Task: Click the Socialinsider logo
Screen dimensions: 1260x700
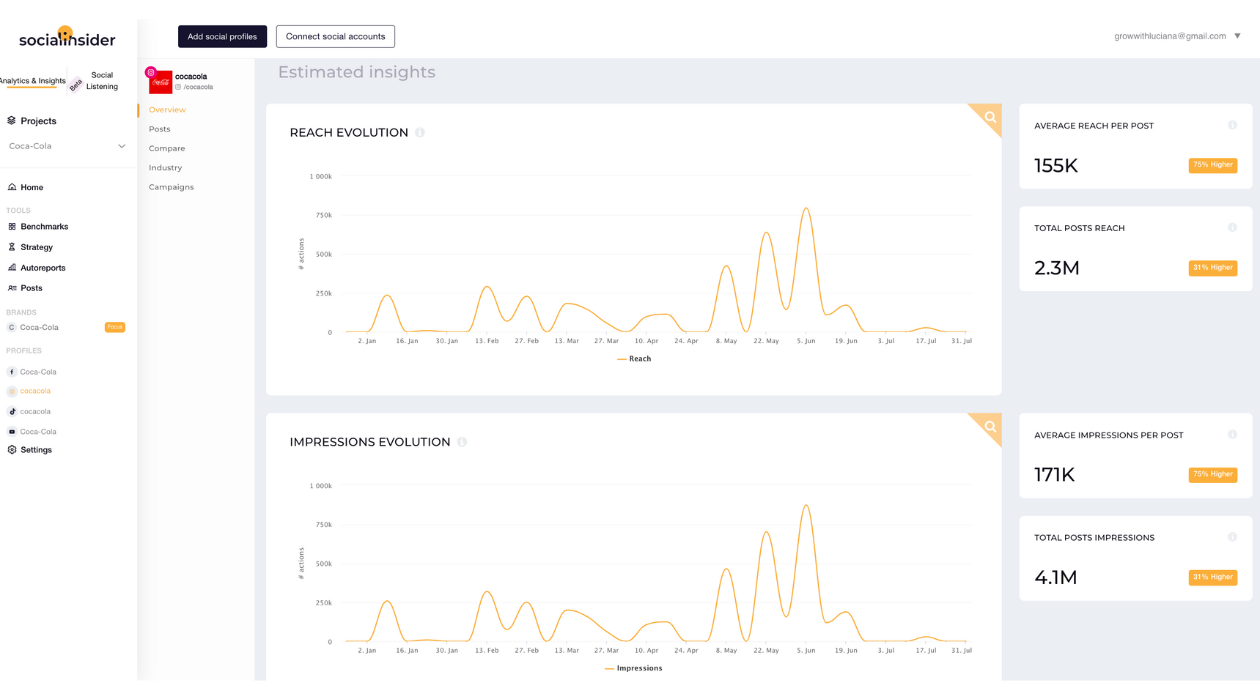Action: click(x=67, y=38)
